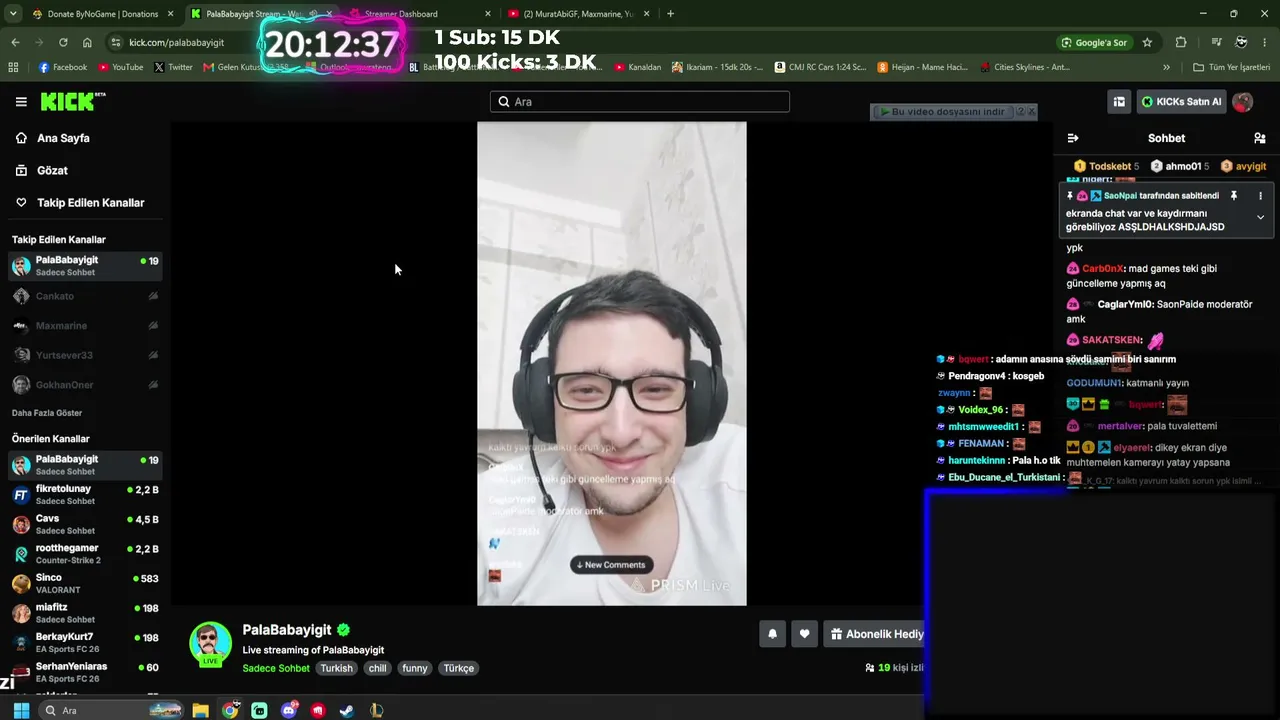The height and width of the screenshot is (720, 1280).
Task: Open the Windows Start menu
Action: click(21, 710)
